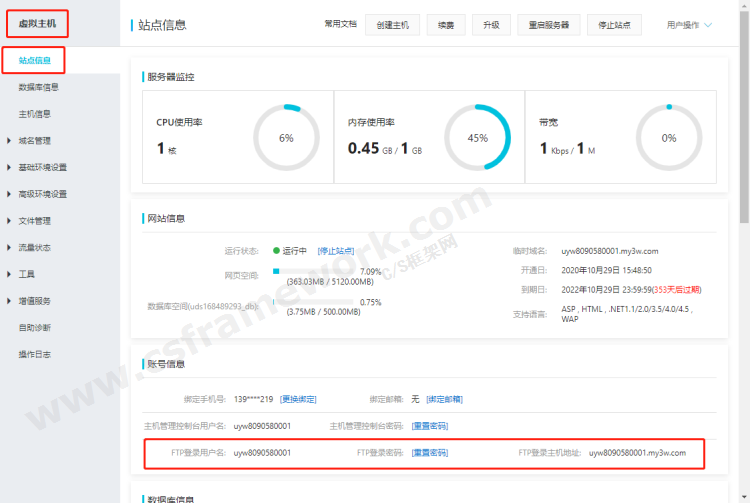Click the 0.75% database space value
Viewport: 750px width, 503px height.
(371, 302)
